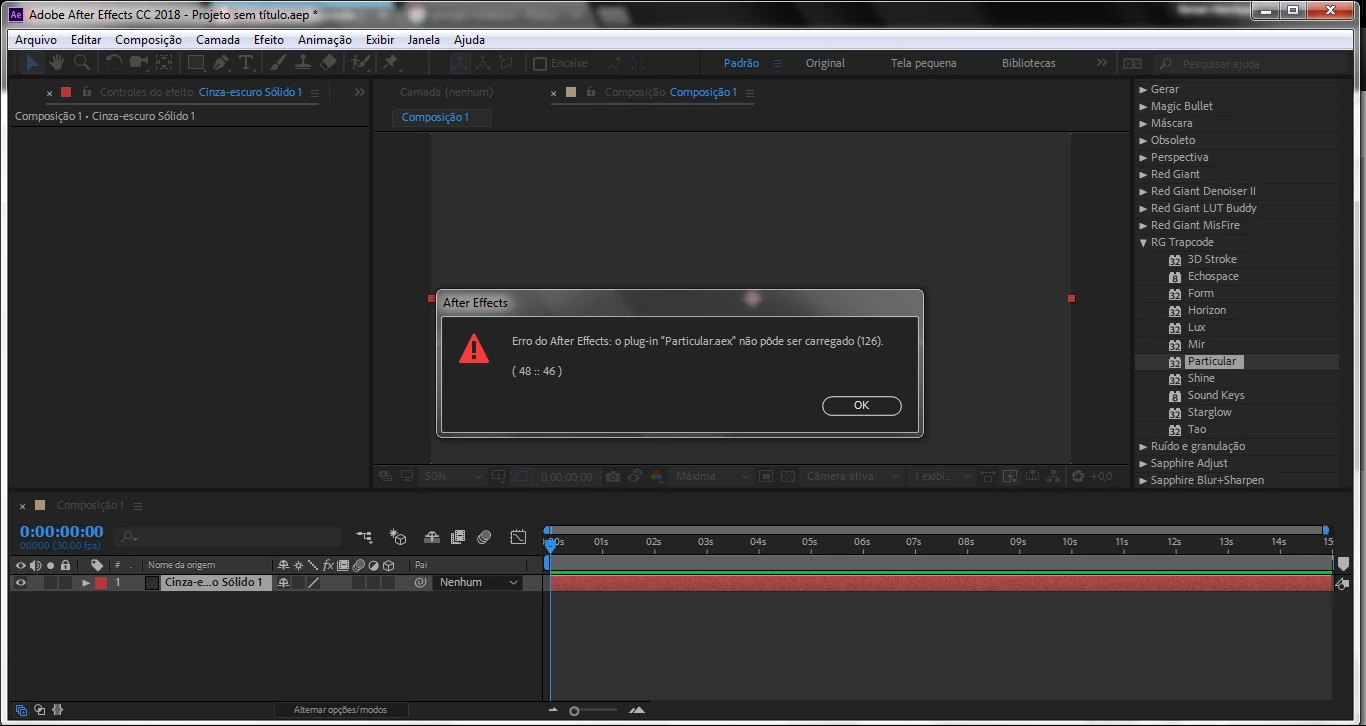
Task: Select the arrow Selection tool
Action: click(33, 63)
